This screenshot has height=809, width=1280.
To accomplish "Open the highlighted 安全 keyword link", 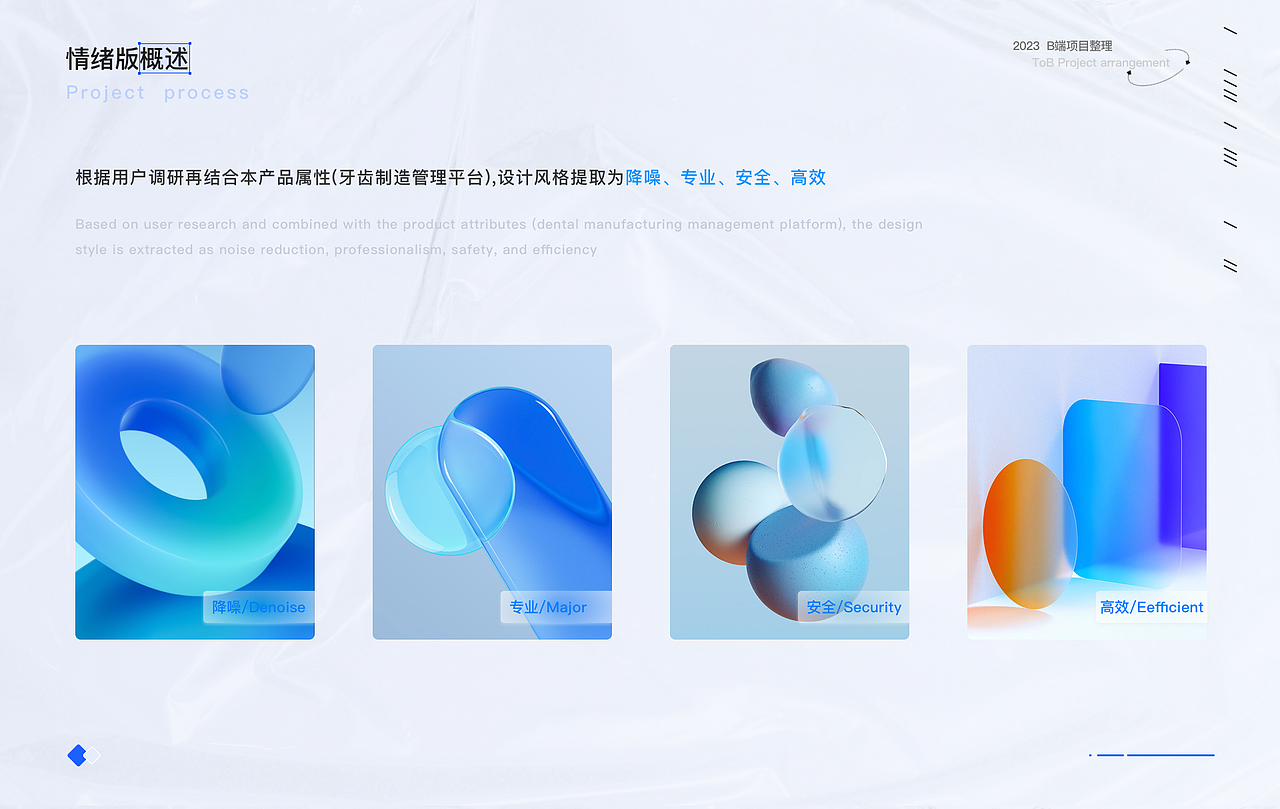I will [753, 177].
